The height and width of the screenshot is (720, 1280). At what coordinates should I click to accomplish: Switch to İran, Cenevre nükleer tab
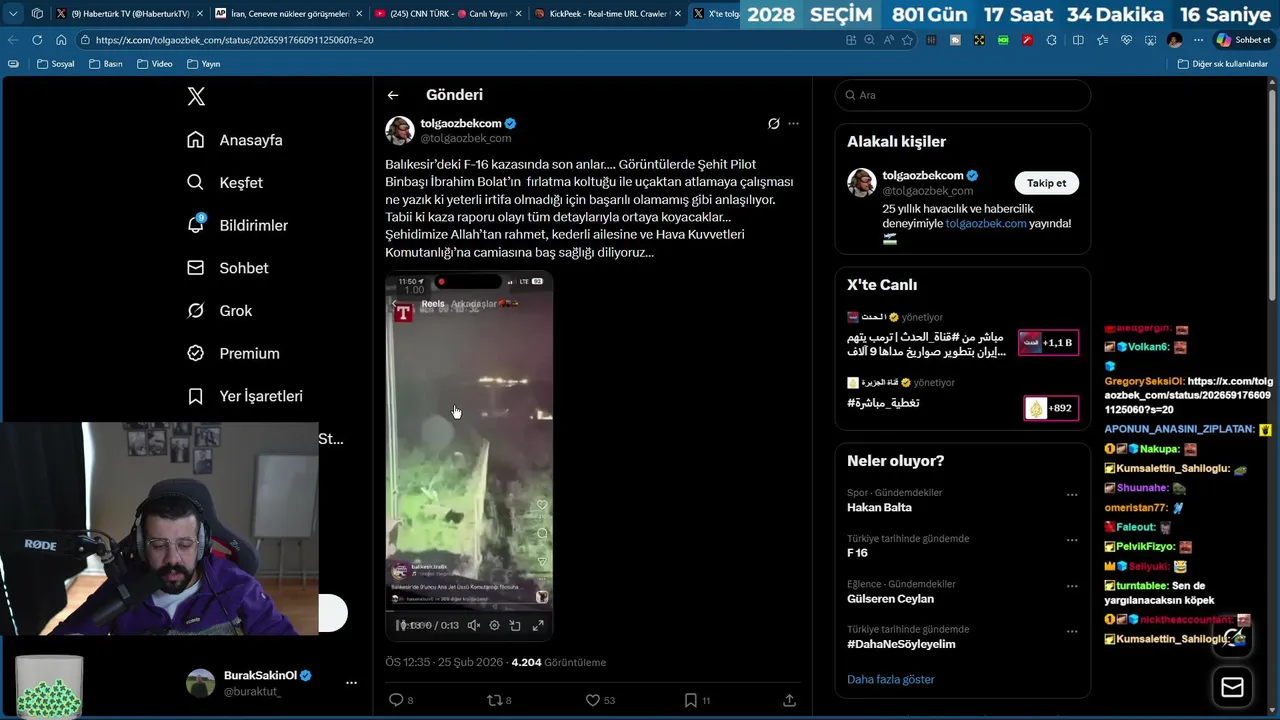point(289,14)
